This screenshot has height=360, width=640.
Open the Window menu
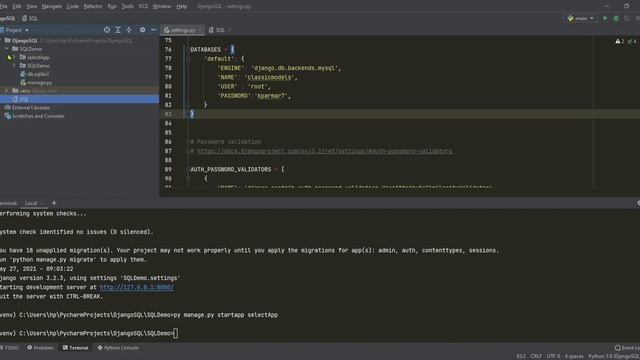click(x=162, y=6)
